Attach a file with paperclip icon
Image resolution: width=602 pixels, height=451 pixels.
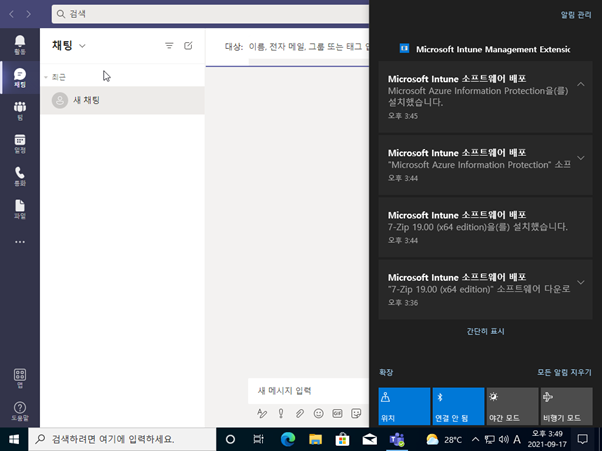pyautogui.click(x=299, y=413)
